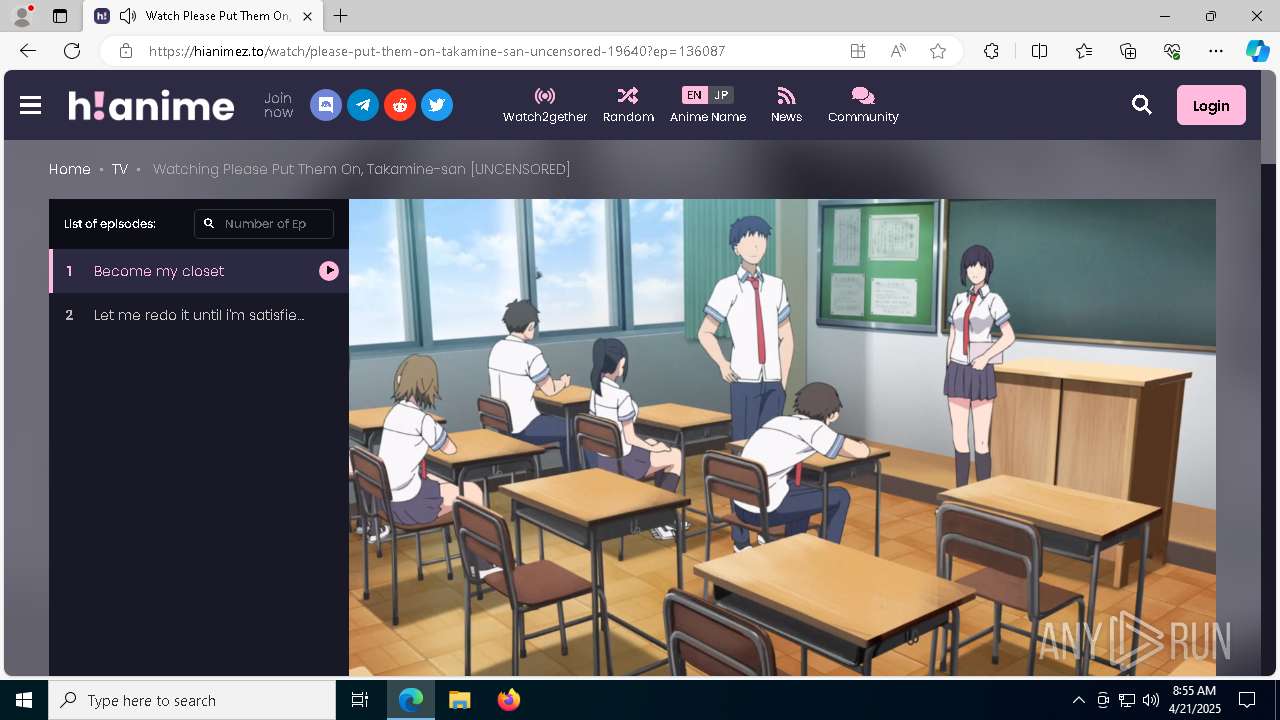Open the hamburger sidebar menu

tap(30, 105)
